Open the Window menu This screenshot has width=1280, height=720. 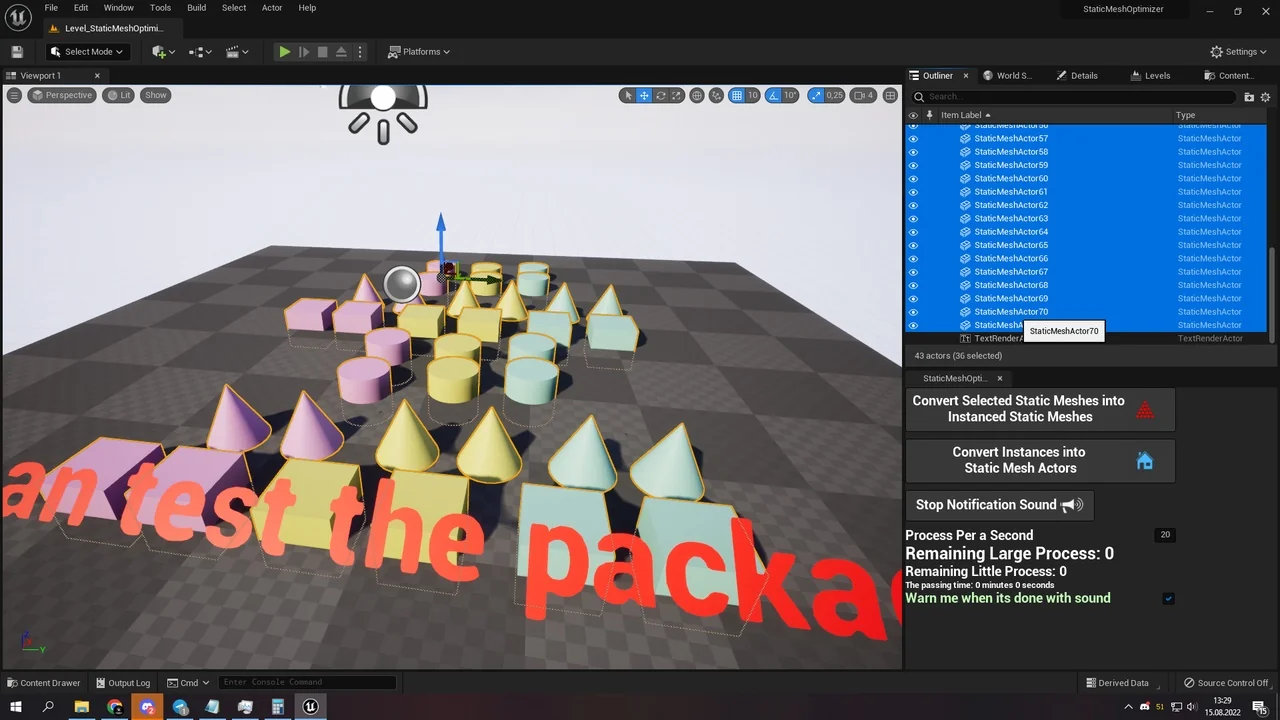[118, 7]
